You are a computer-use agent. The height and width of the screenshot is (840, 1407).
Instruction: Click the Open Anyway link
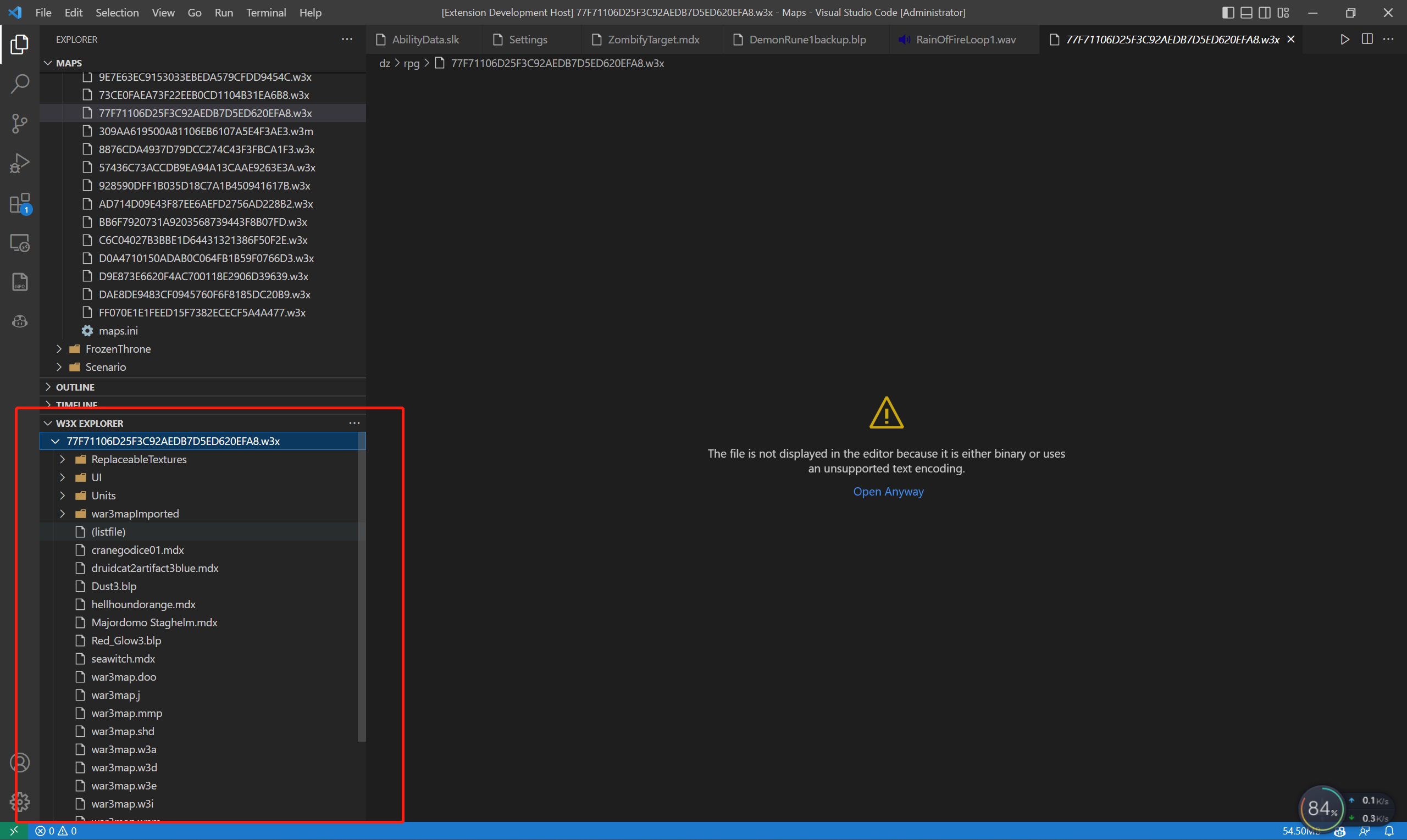coord(888,491)
